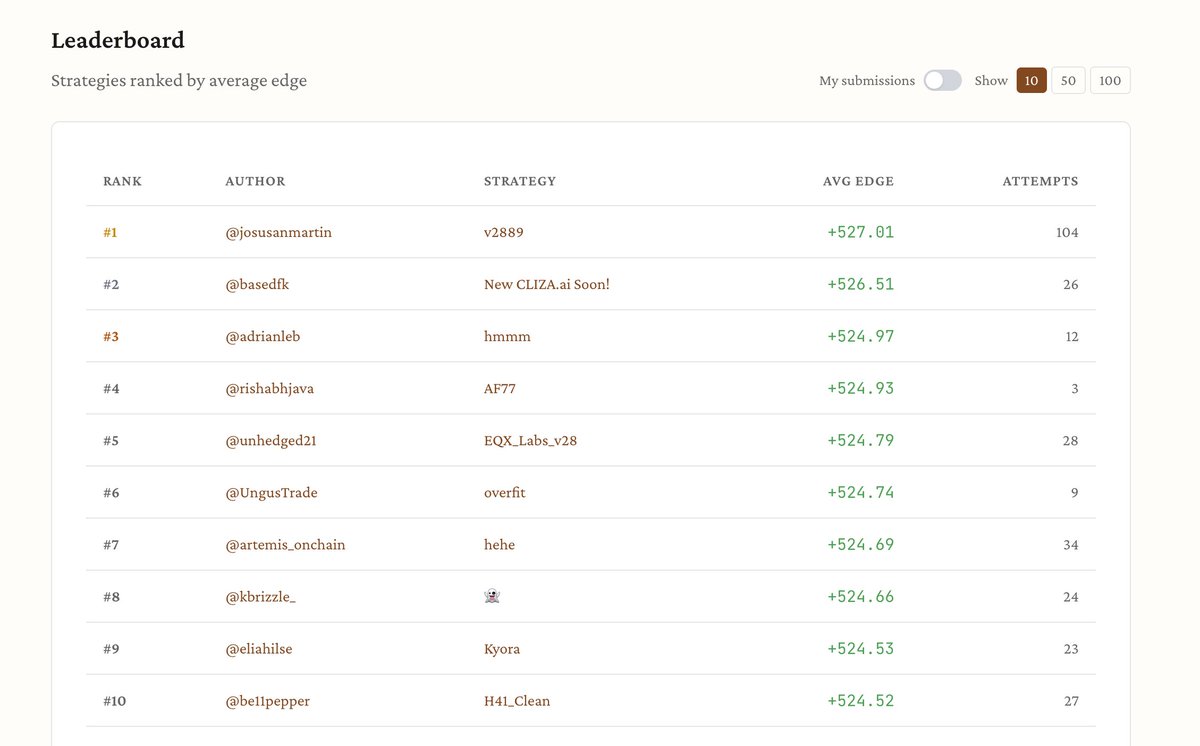Click strategy AF77
The height and width of the screenshot is (746, 1200).
pyautogui.click(x=500, y=388)
